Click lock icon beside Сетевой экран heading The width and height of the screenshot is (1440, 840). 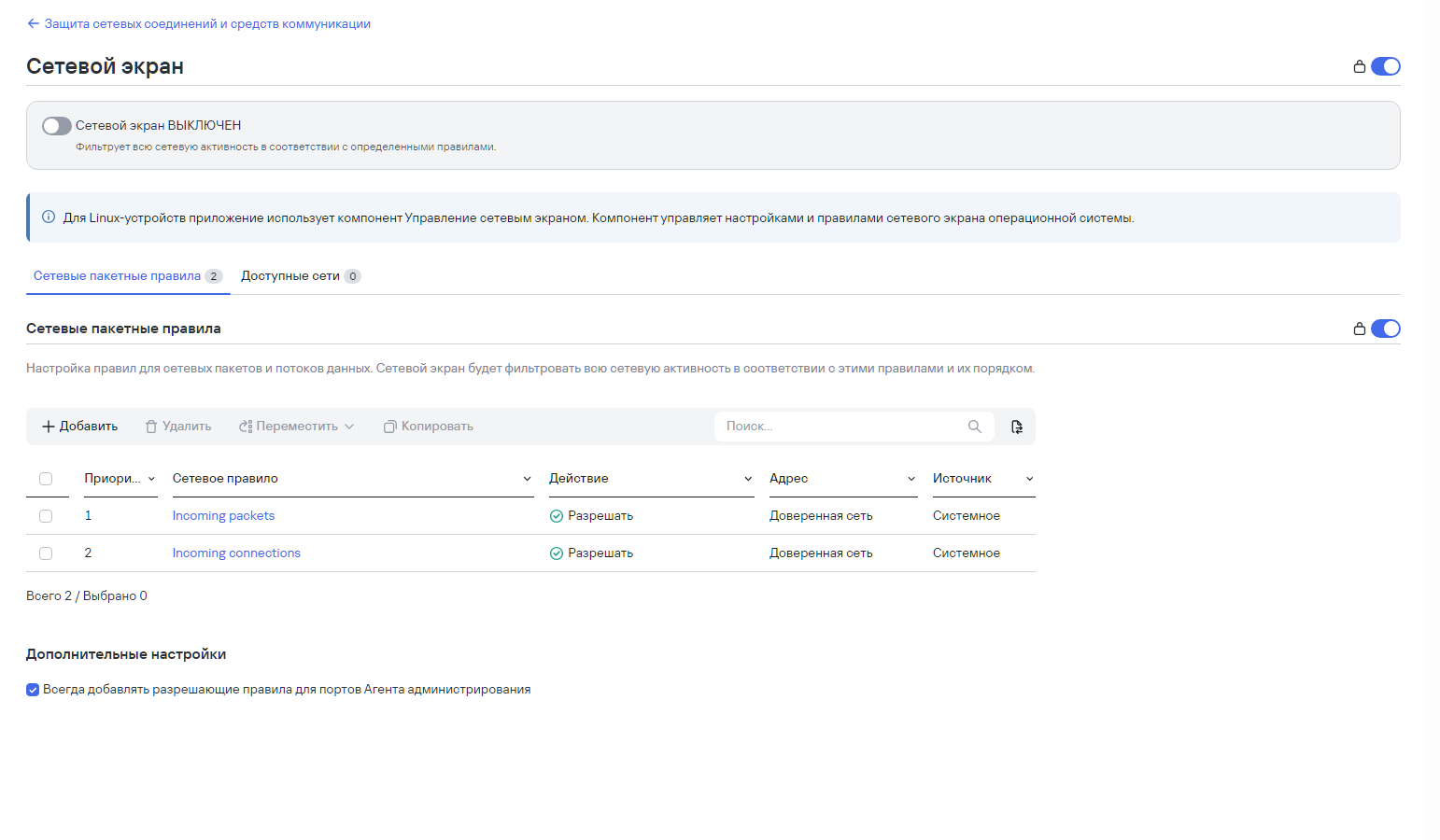tap(1360, 66)
